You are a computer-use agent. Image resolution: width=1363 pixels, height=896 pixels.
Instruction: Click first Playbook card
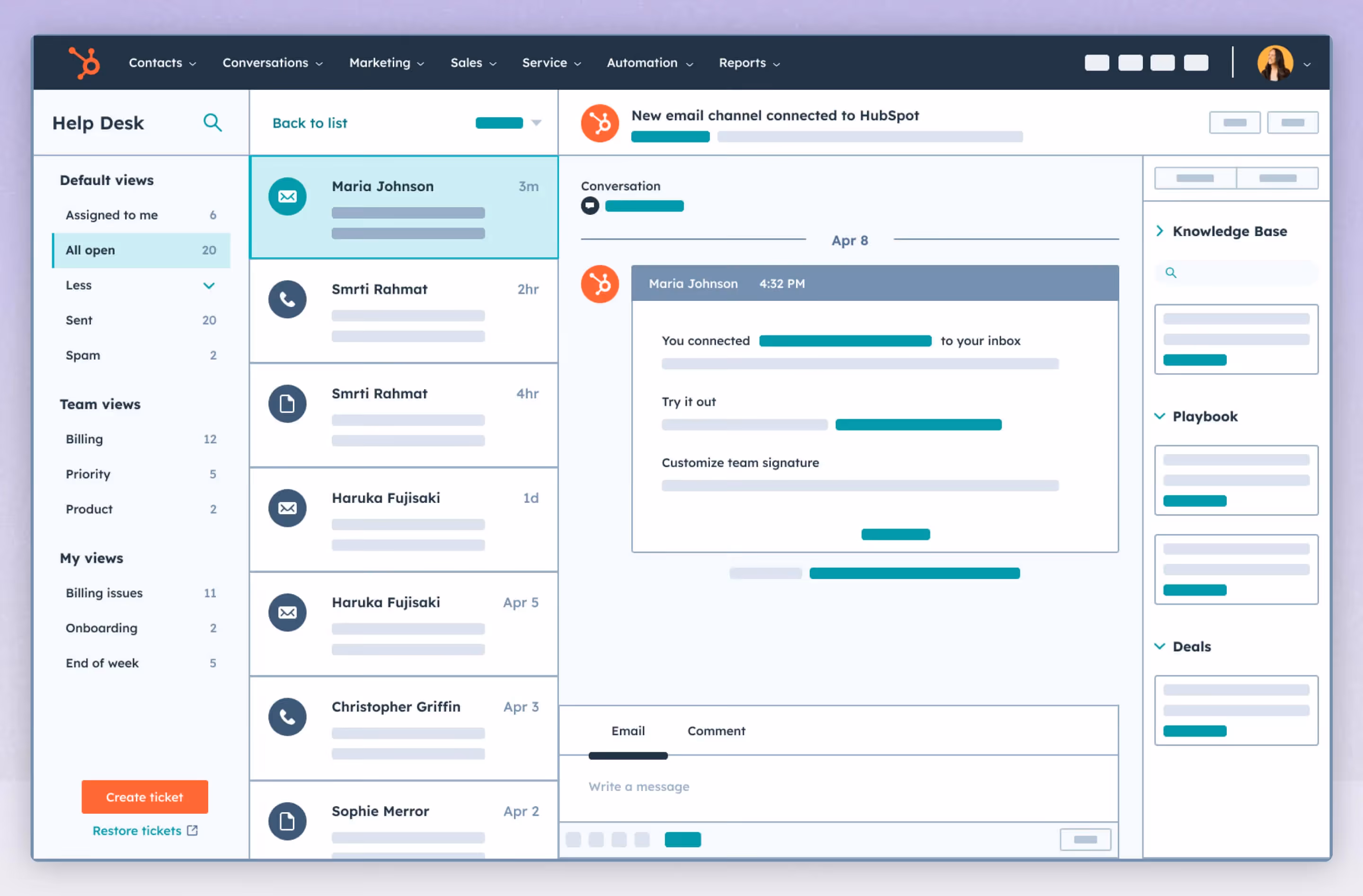(x=1237, y=480)
